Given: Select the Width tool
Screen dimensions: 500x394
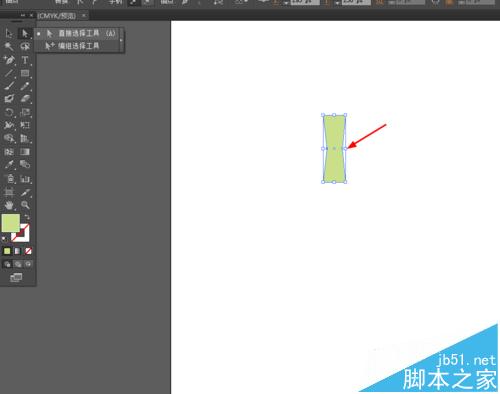Looking at the screenshot, I should click(9, 125).
